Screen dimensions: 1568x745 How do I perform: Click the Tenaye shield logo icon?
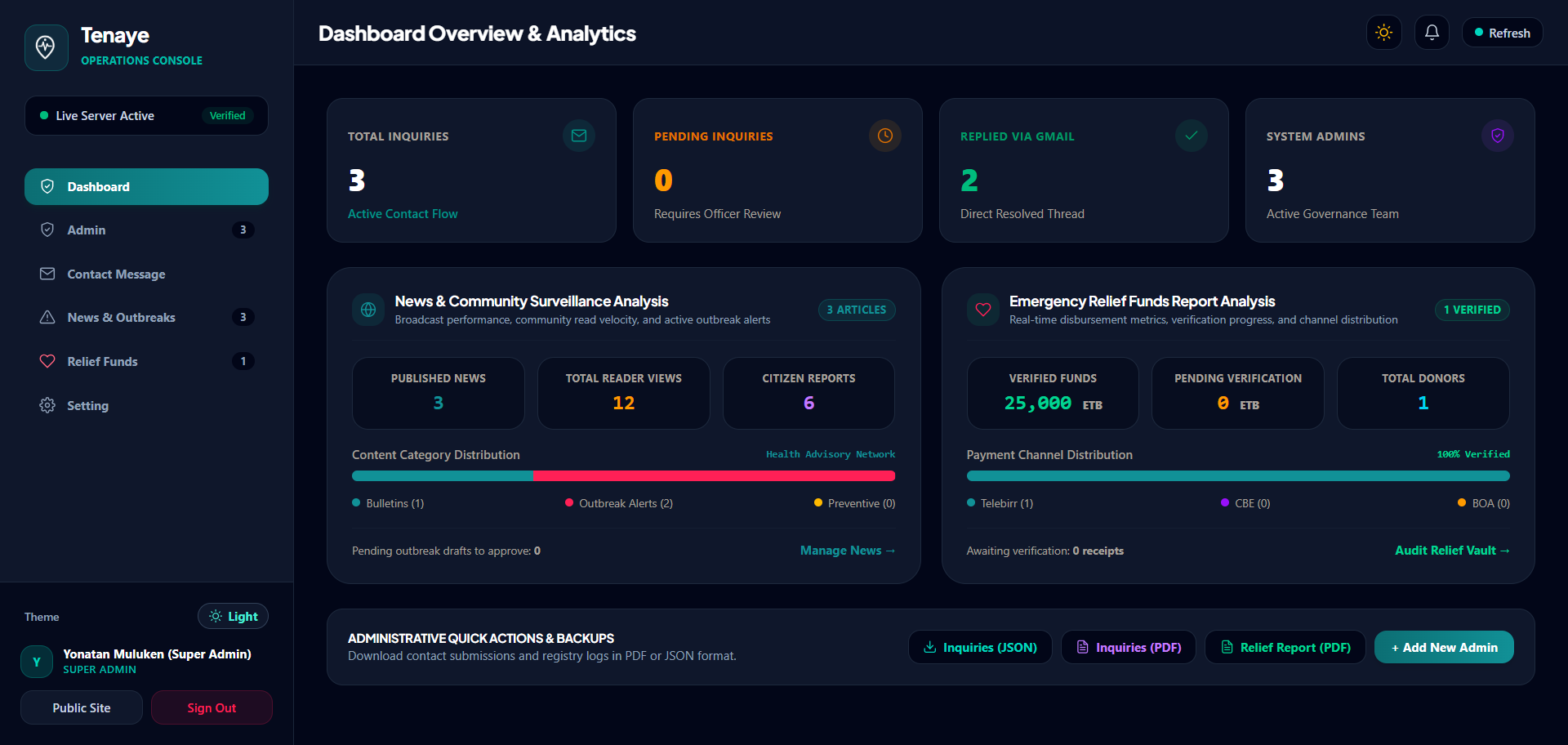(46, 47)
